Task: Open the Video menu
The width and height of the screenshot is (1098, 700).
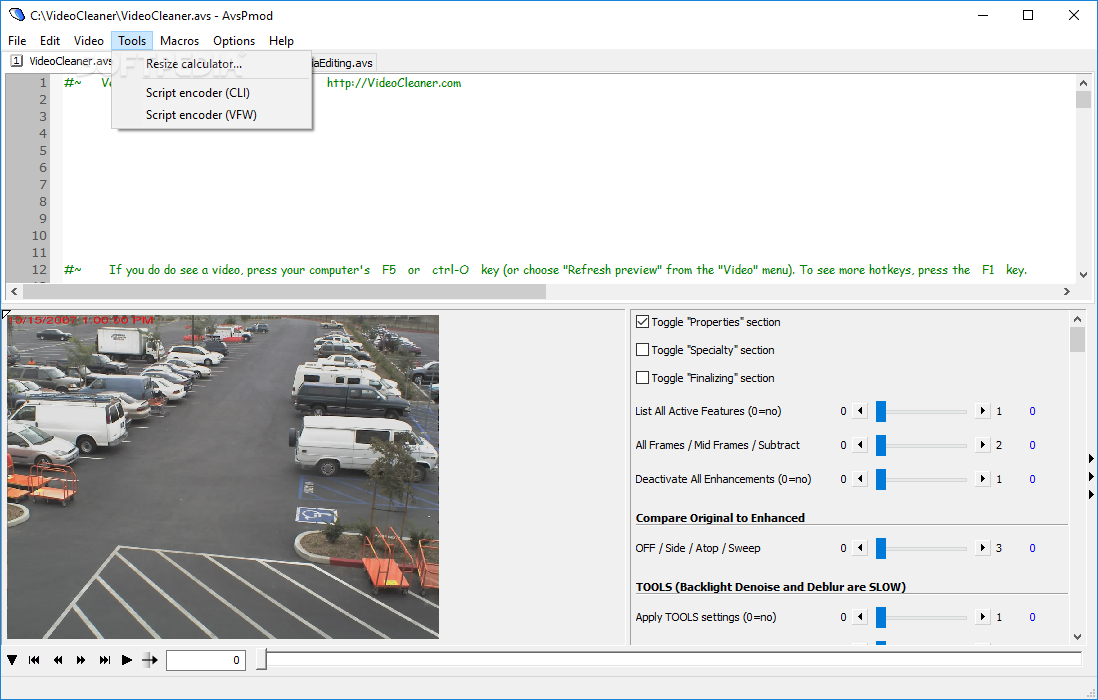Action: tap(89, 41)
